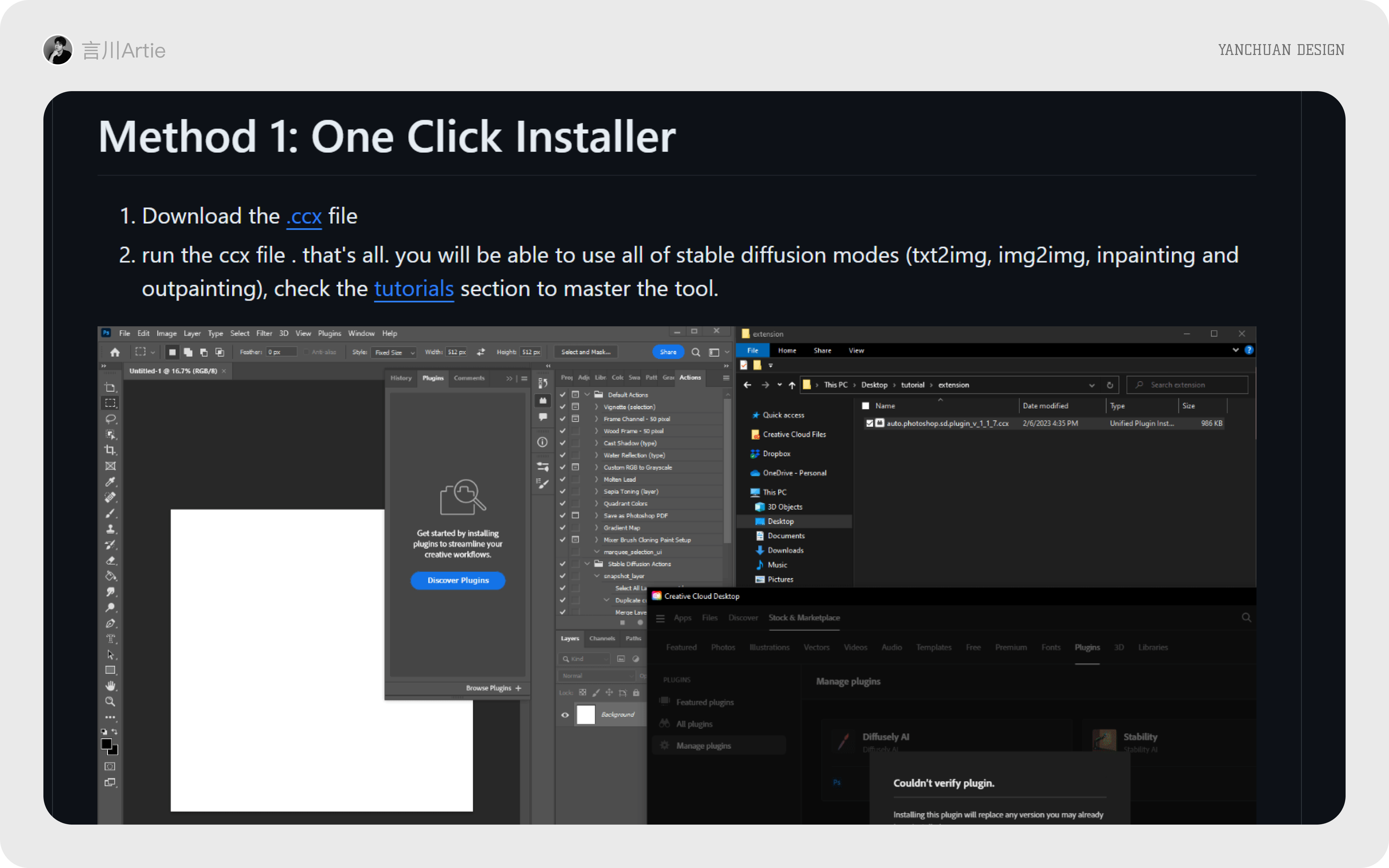
Task: Toggle dialog box for Wood Frame action
Action: coord(575,431)
